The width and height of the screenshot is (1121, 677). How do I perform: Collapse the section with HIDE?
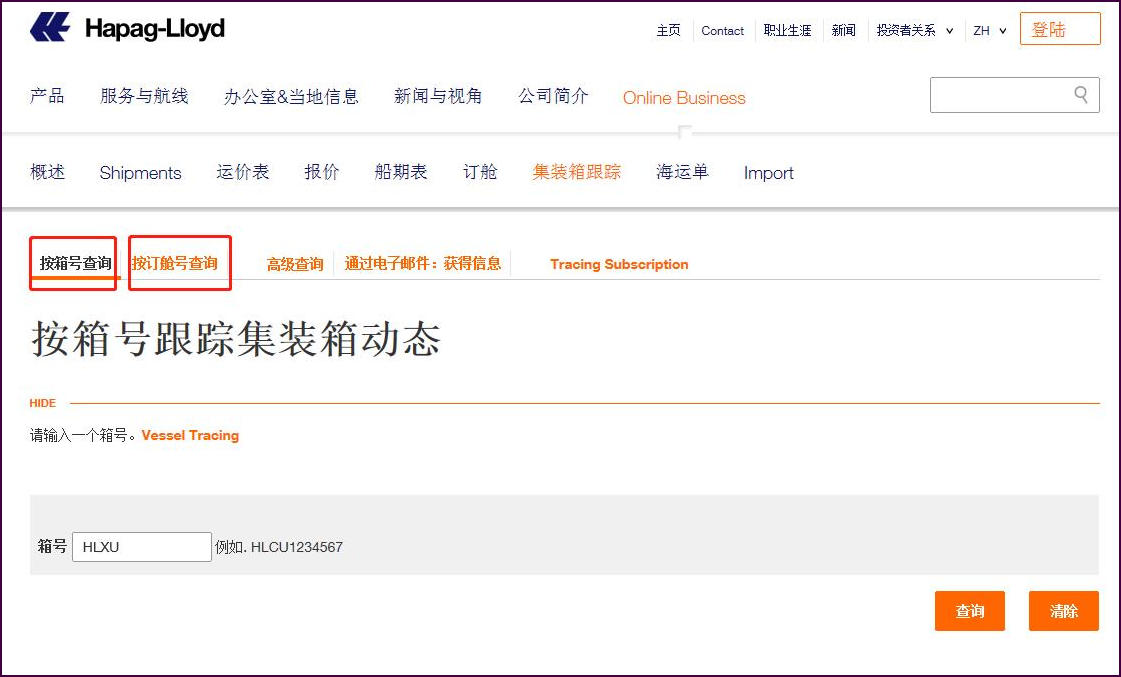click(x=42, y=403)
